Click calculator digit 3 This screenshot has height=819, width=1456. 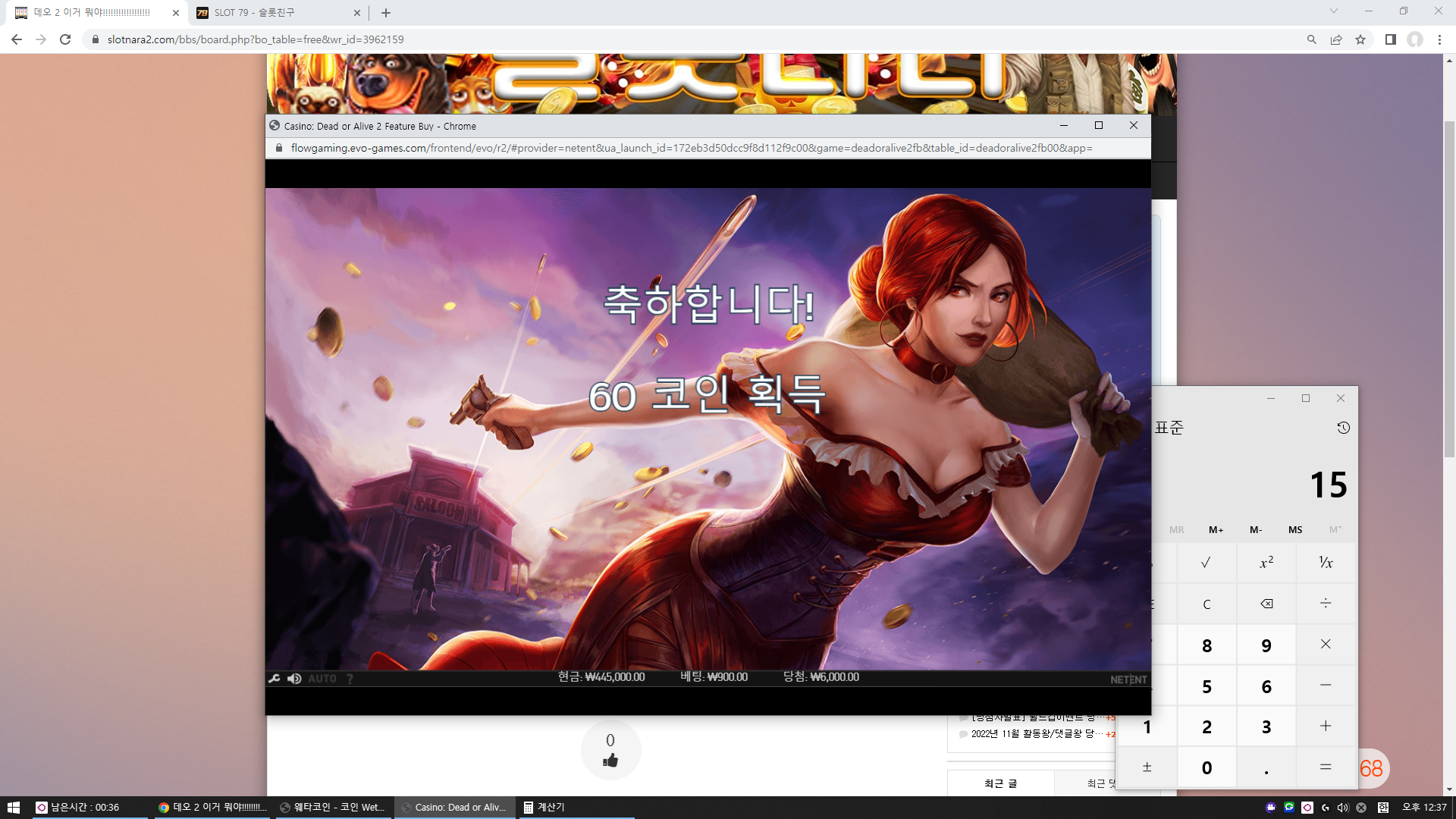coord(1266,726)
